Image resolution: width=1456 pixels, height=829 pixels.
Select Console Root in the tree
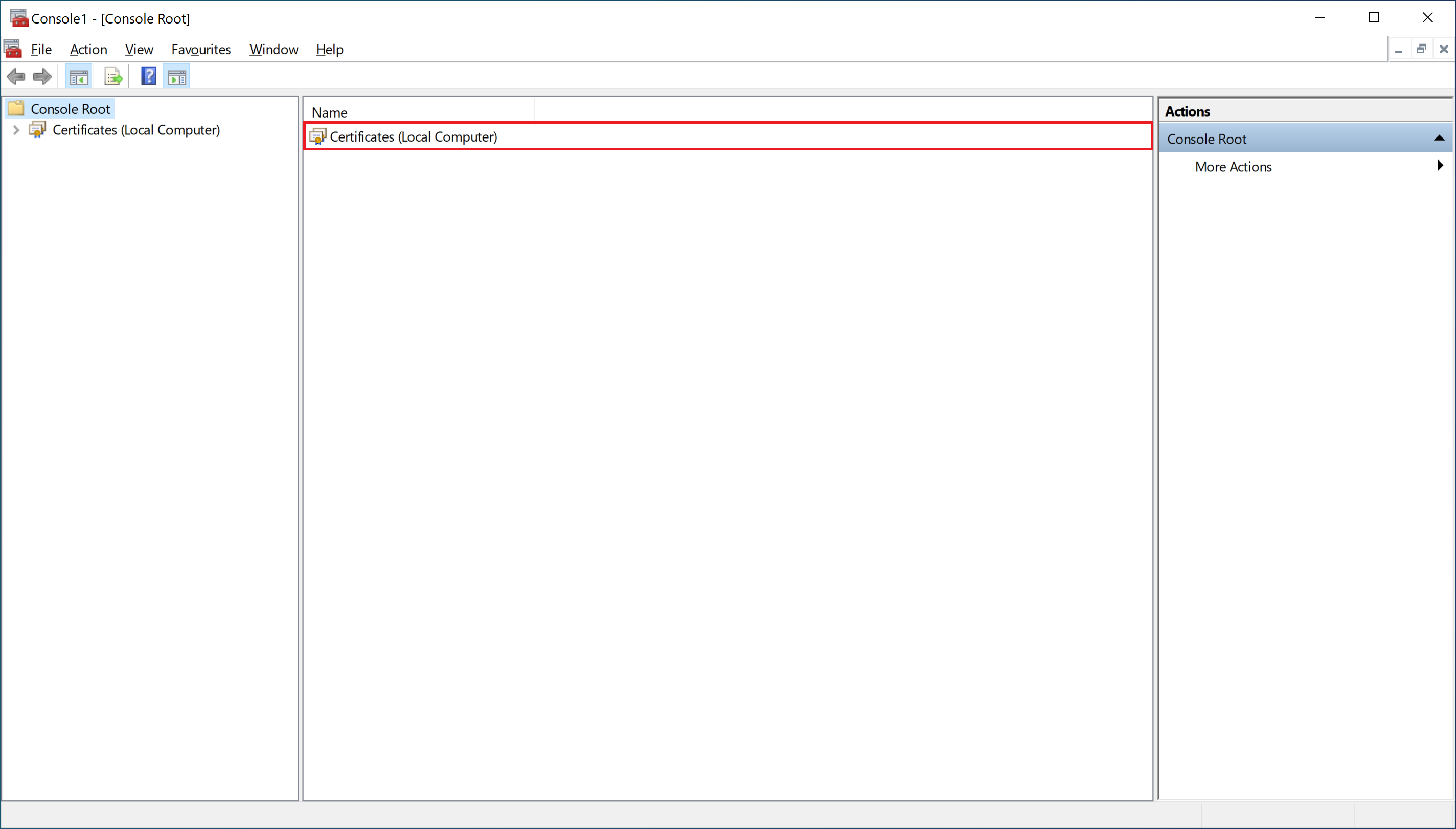click(x=70, y=109)
